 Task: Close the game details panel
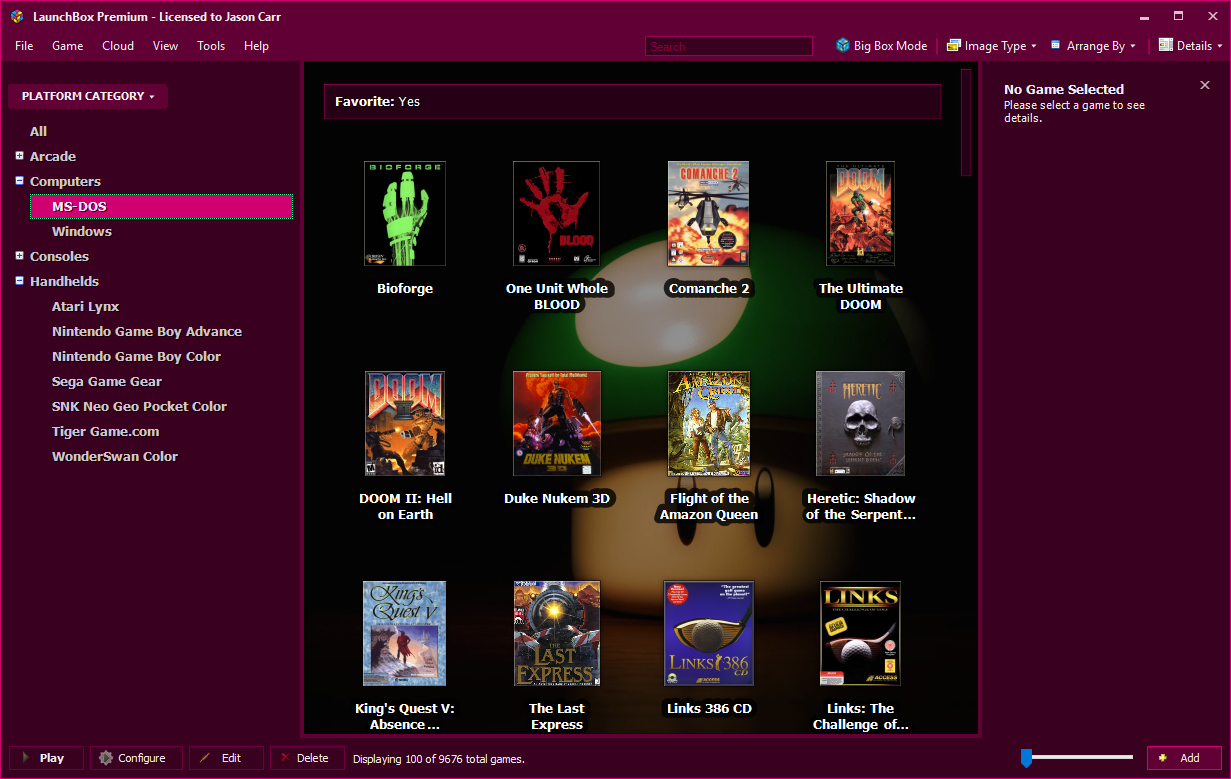click(x=1205, y=86)
